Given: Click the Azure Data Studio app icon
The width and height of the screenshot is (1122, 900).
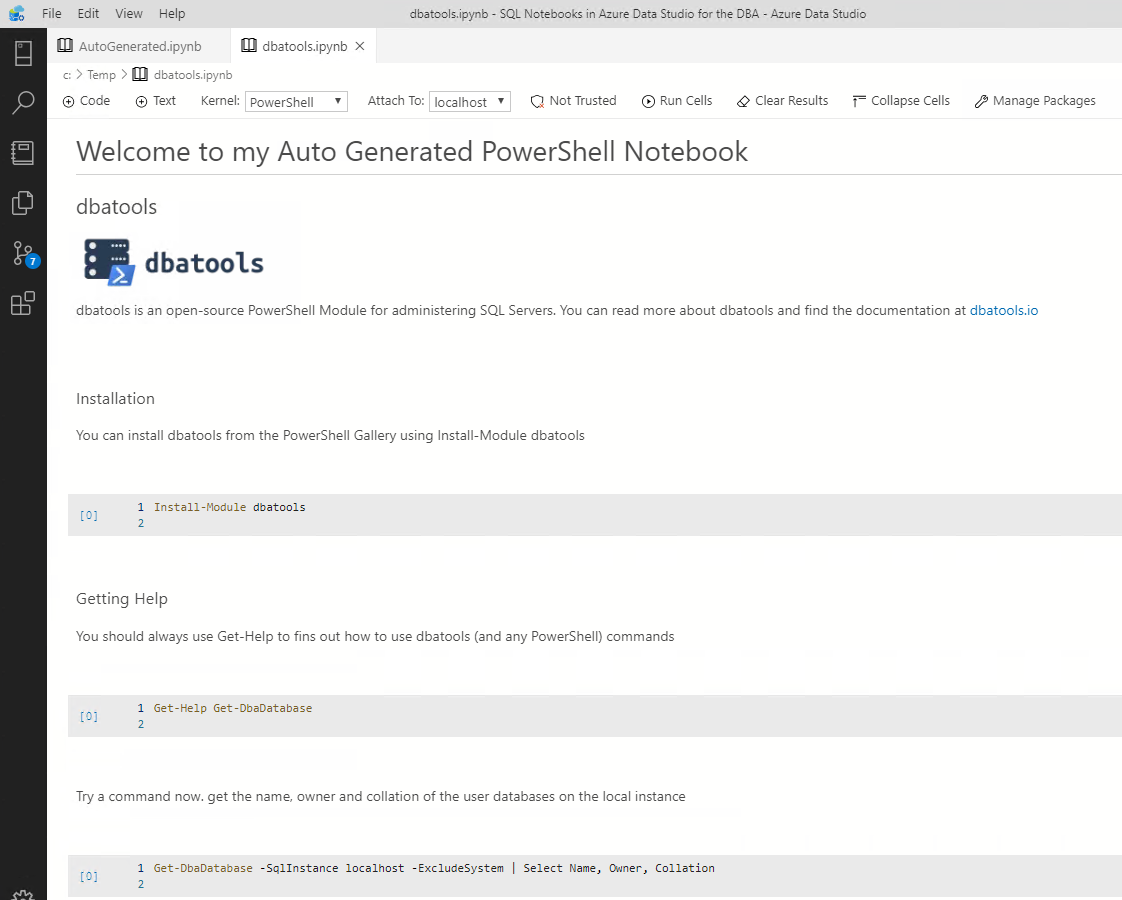Looking at the screenshot, I should pos(16,13).
